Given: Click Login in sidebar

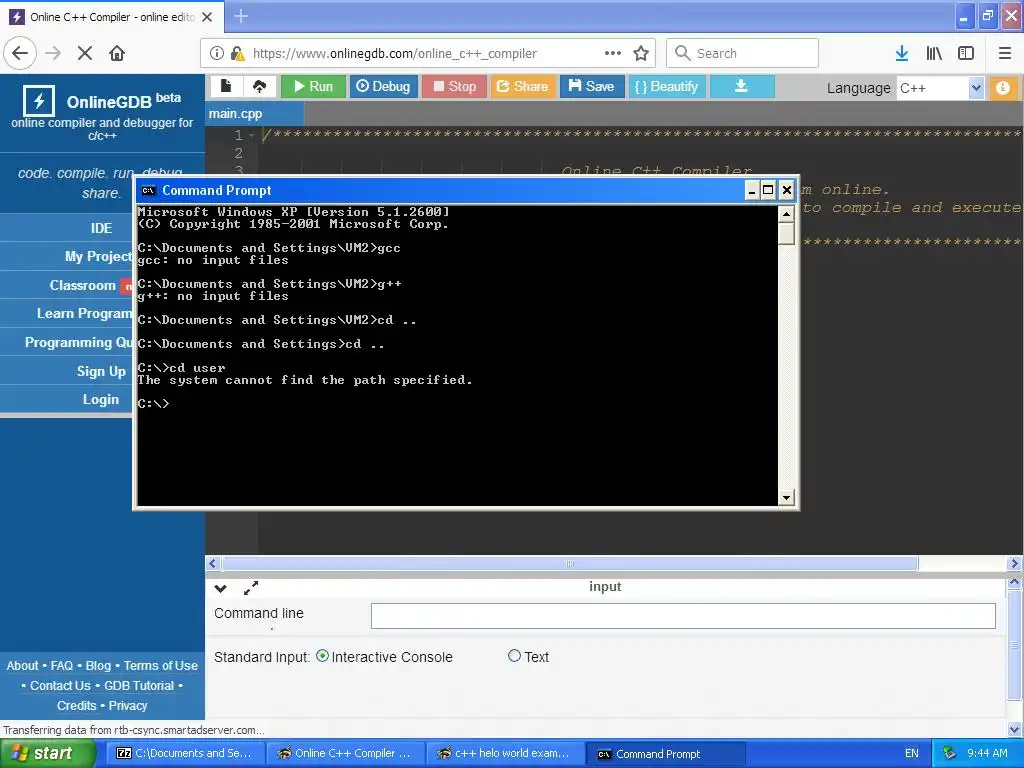Looking at the screenshot, I should [x=101, y=399].
